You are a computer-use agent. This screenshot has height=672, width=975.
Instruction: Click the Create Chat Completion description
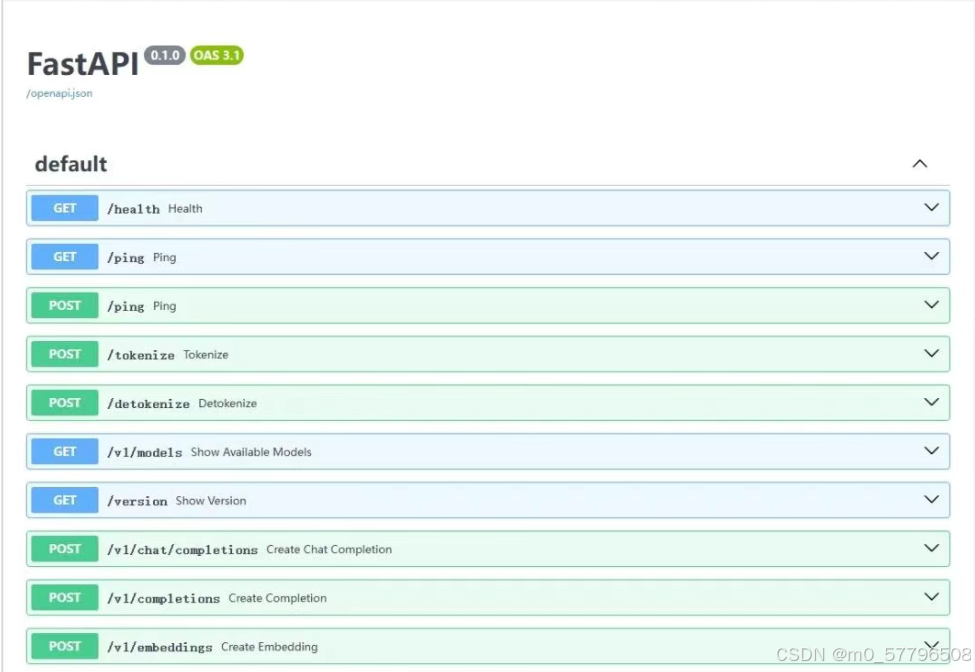329,550
